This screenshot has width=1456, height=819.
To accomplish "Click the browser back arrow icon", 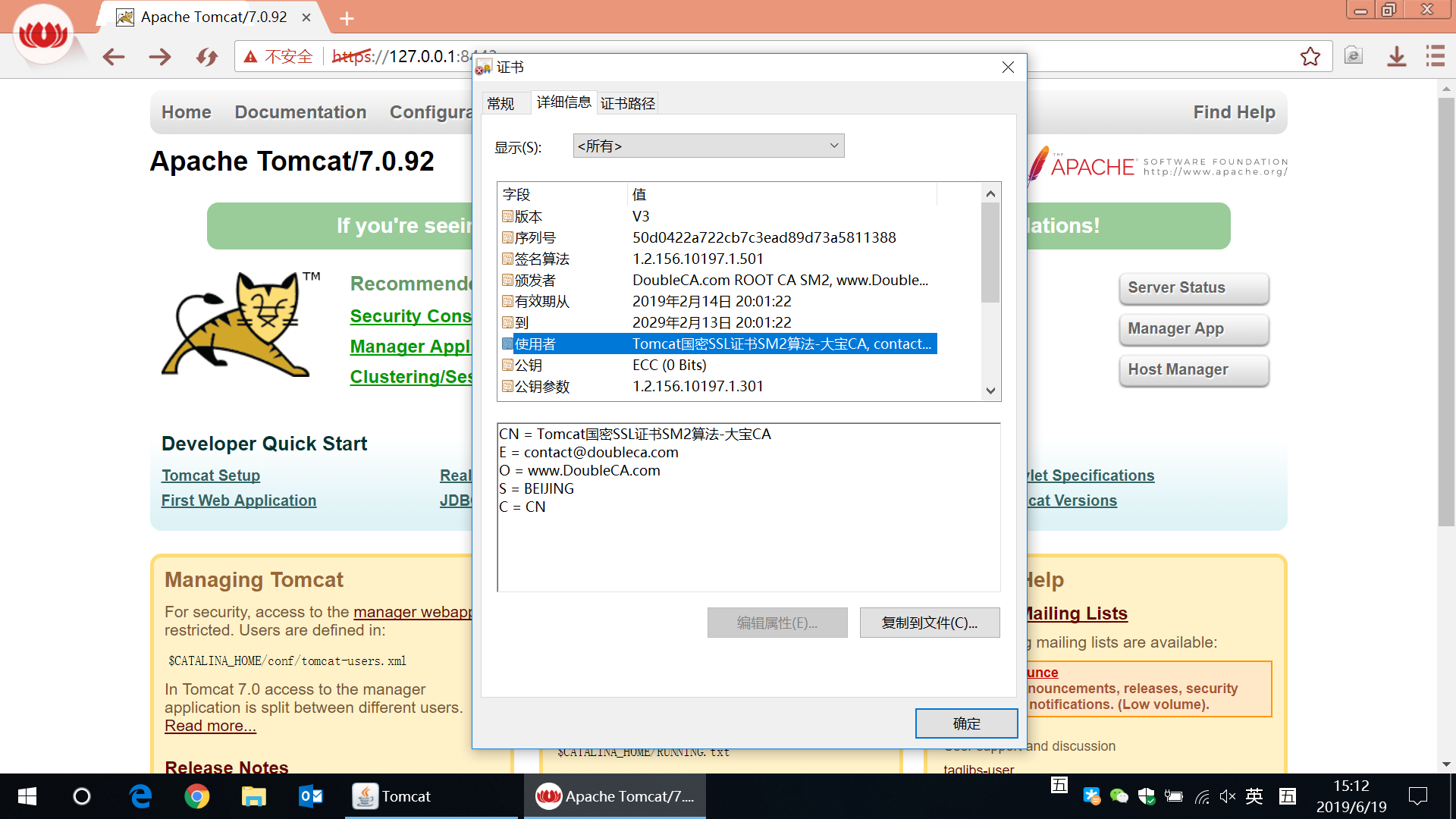I will pyautogui.click(x=114, y=57).
